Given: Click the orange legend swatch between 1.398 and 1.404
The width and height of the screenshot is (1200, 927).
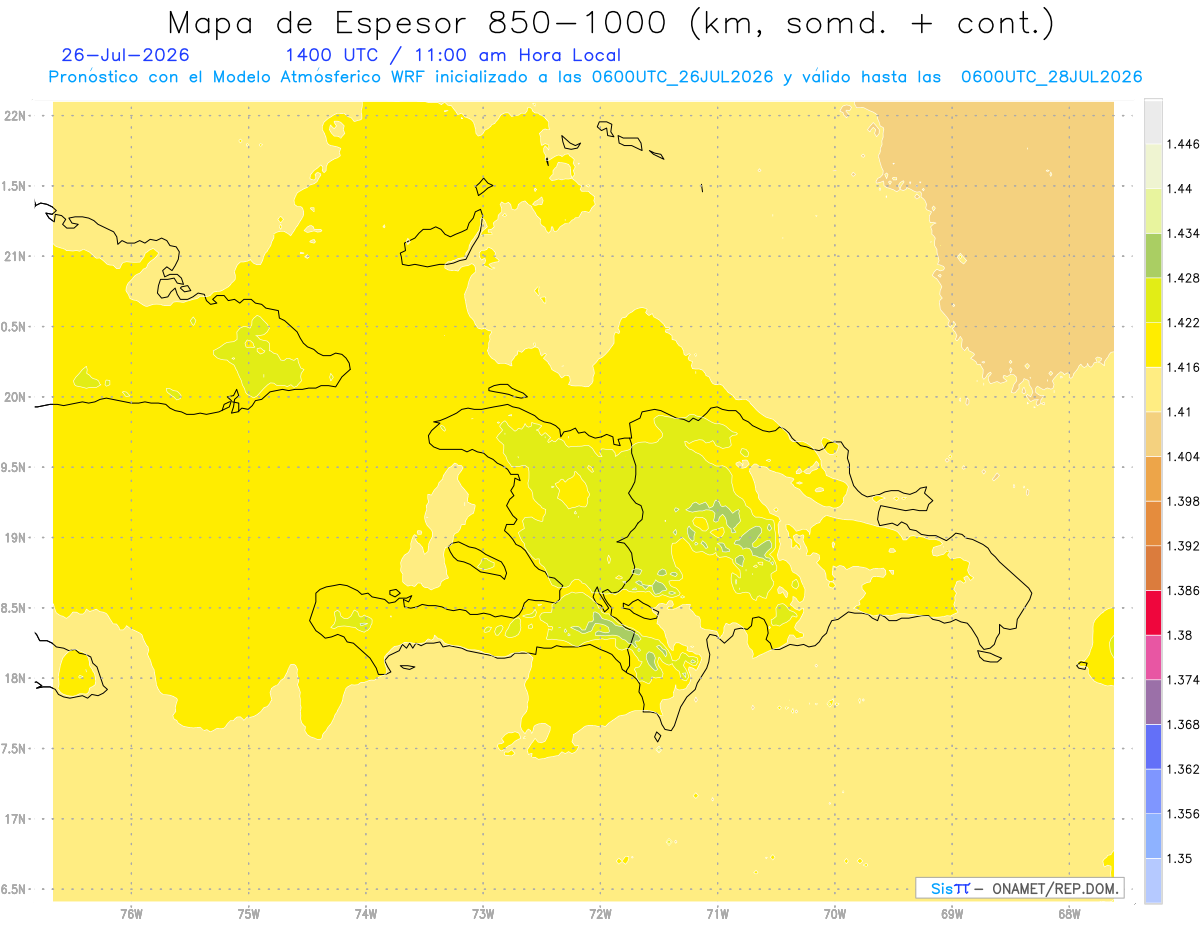Looking at the screenshot, I should 1153,478.
